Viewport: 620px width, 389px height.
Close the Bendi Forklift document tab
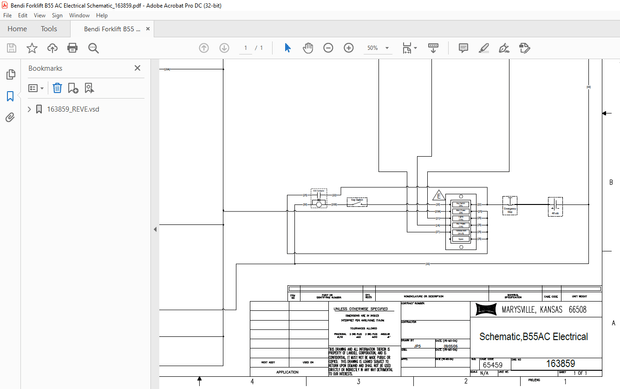[x=148, y=29]
